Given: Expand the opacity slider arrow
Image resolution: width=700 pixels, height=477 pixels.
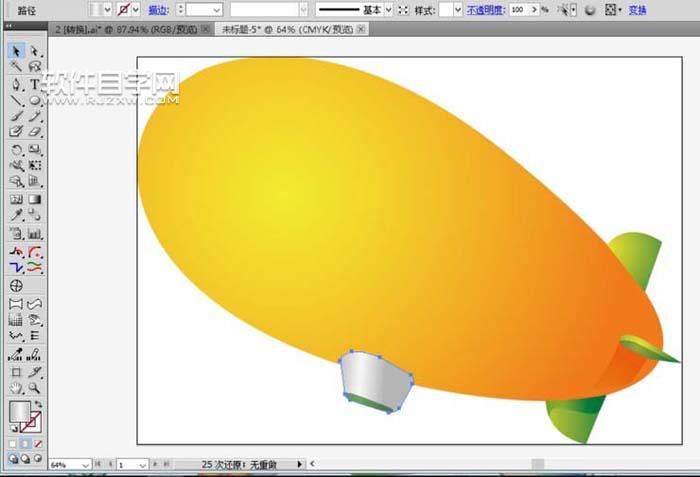Looking at the screenshot, I should [534, 9].
